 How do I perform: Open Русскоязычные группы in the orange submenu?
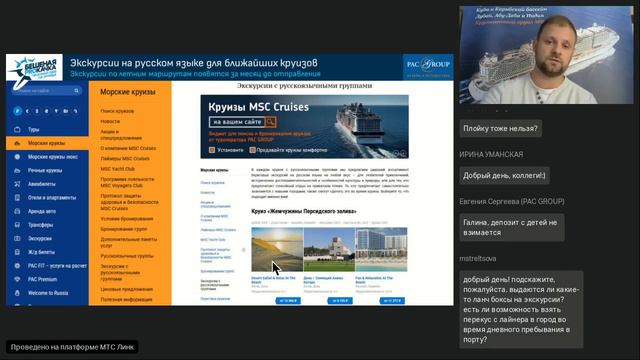point(127,256)
